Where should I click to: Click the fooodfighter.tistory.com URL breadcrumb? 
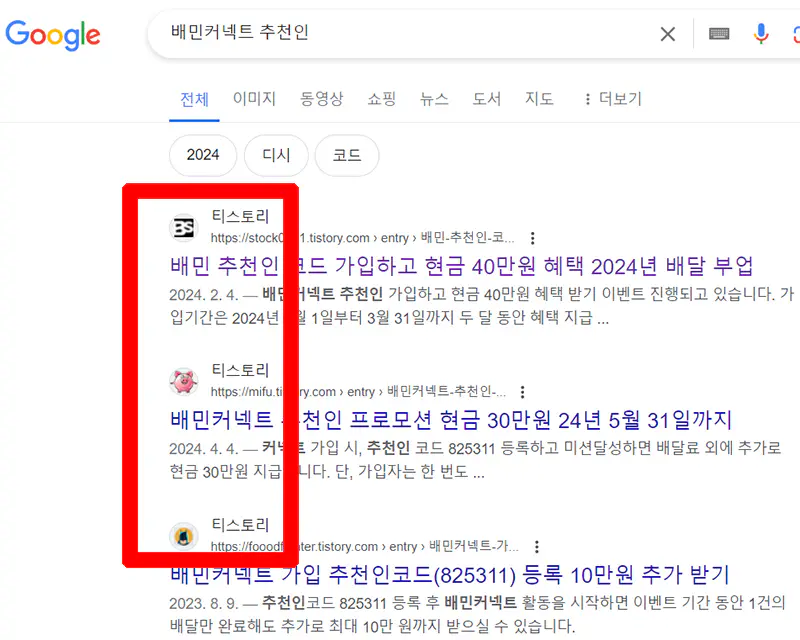pos(364,547)
